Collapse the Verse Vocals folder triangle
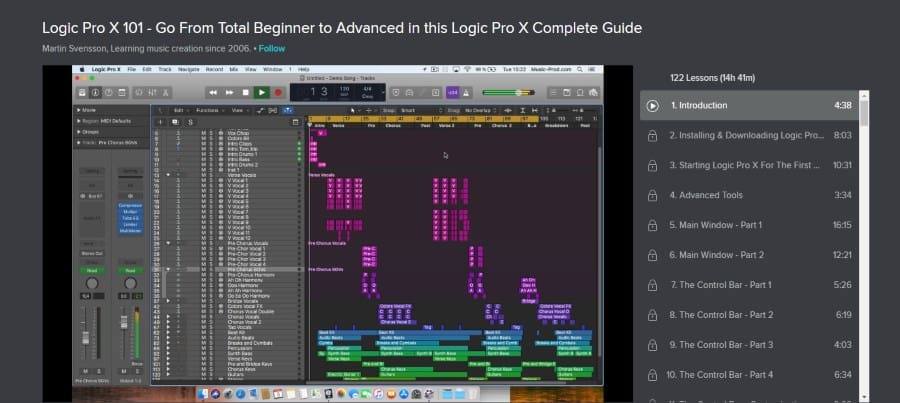This screenshot has width=900, height=403. pos(168,175)
